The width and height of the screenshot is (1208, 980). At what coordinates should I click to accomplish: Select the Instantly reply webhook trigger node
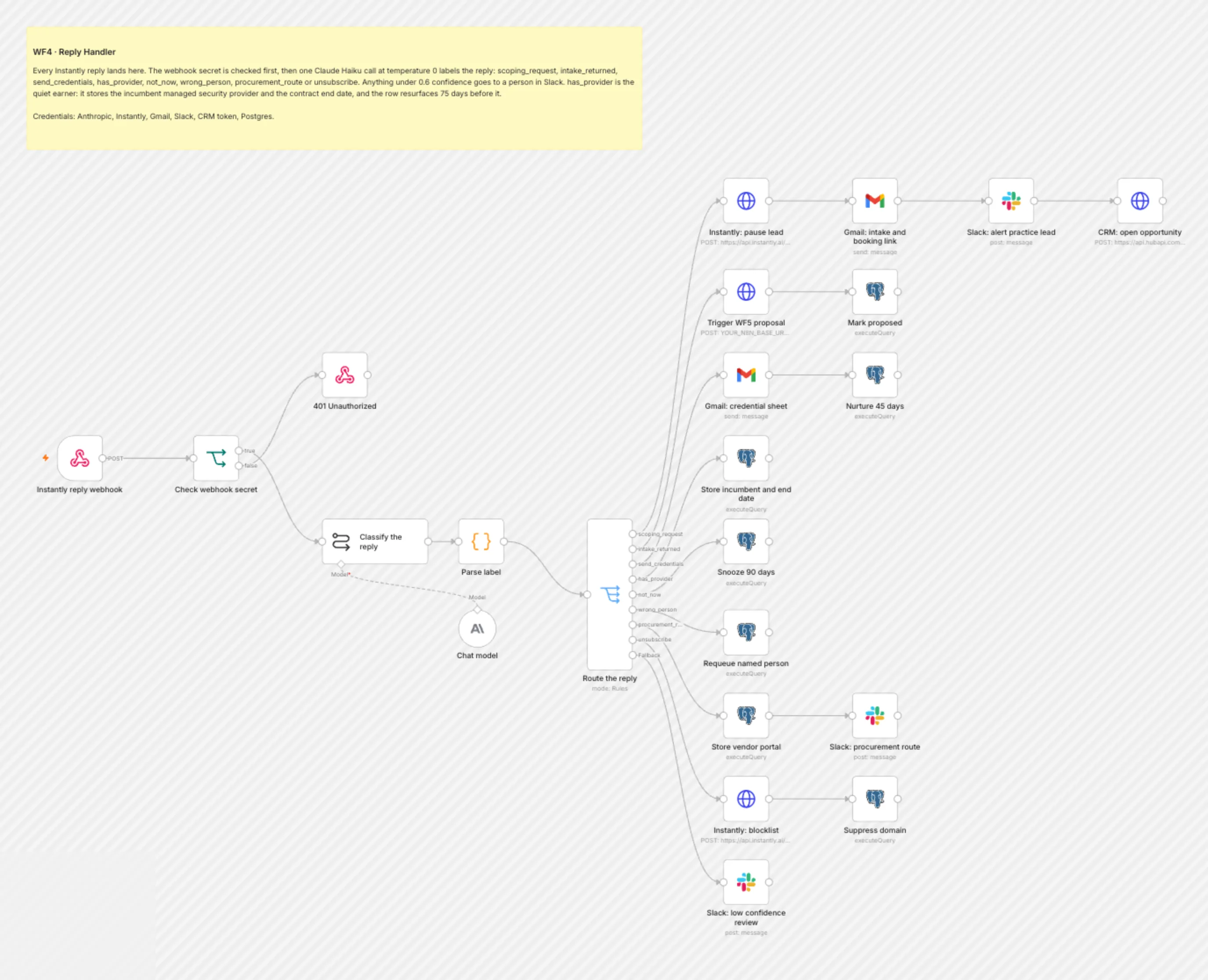(80, 458)
